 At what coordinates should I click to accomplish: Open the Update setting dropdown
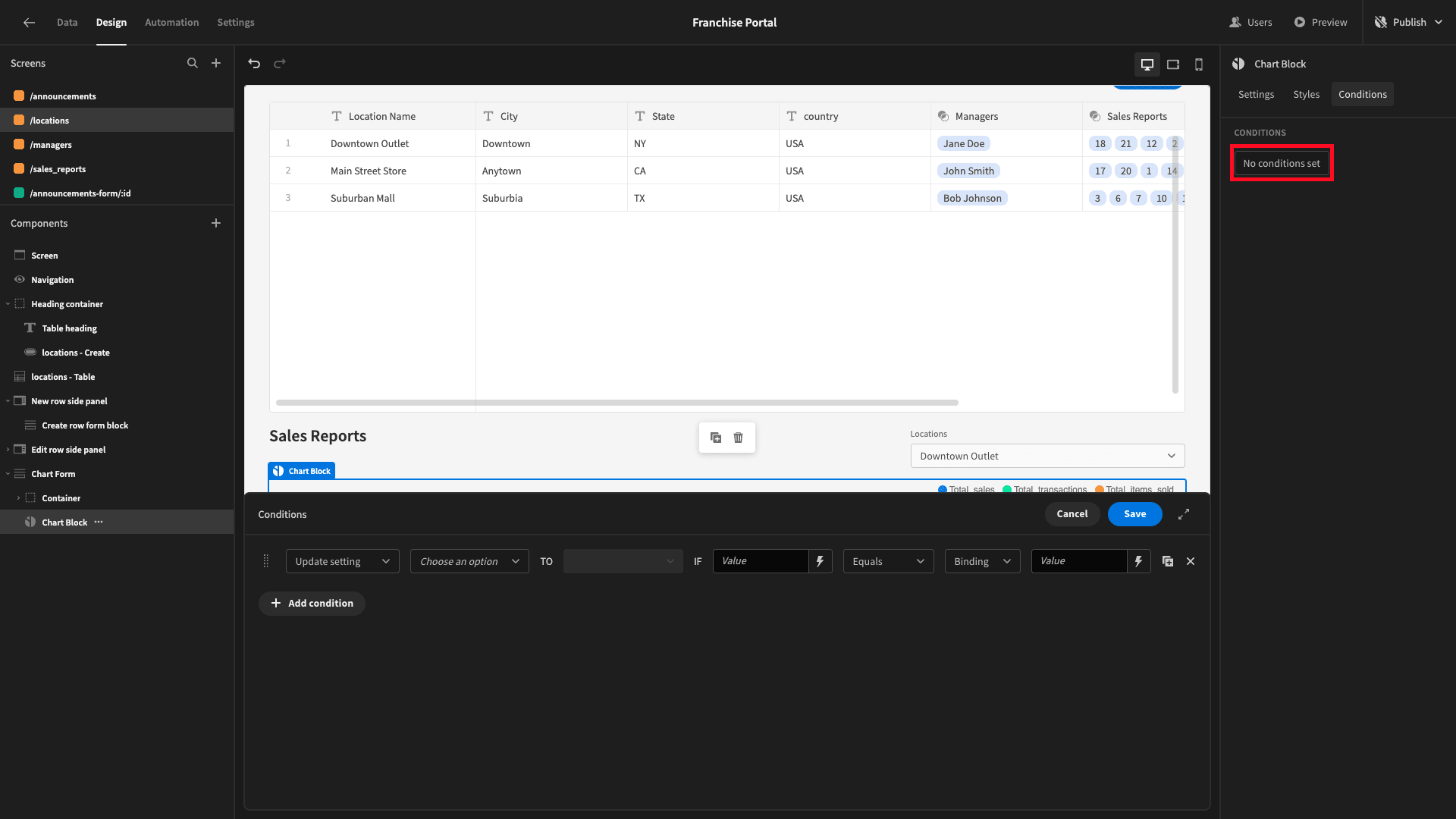point(343,561)
